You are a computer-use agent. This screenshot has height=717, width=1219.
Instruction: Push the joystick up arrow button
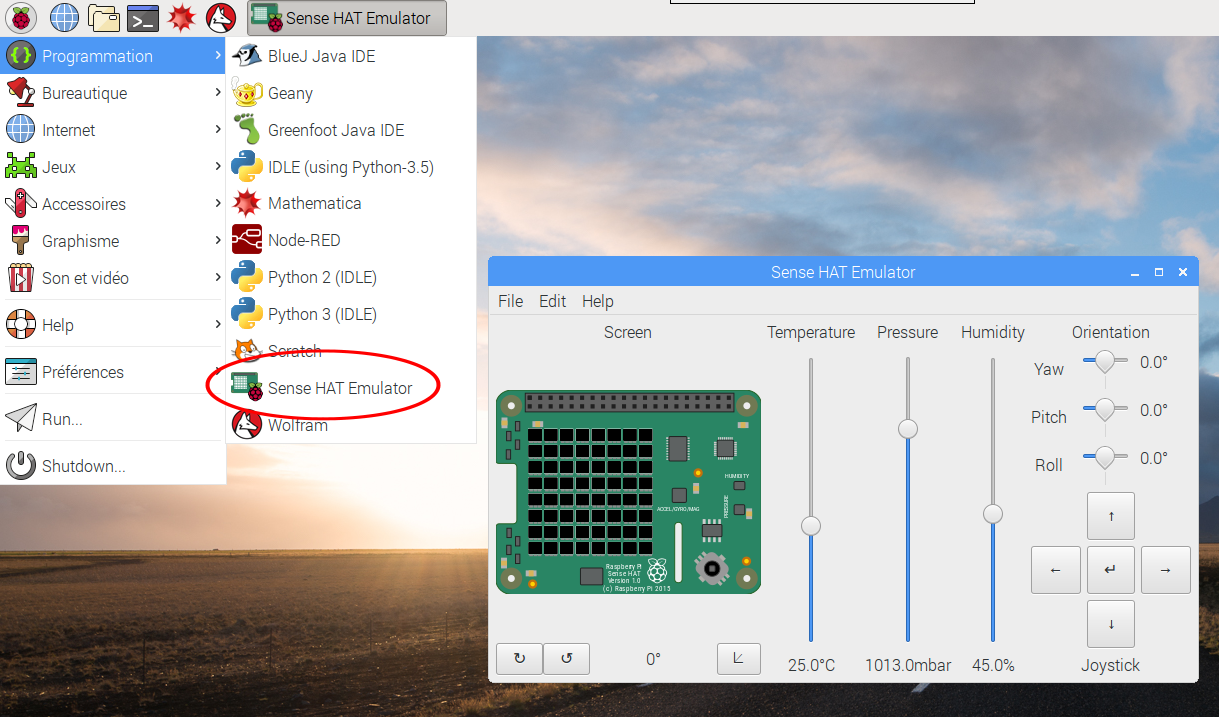pyautogui.click(x=1111, y=516)
